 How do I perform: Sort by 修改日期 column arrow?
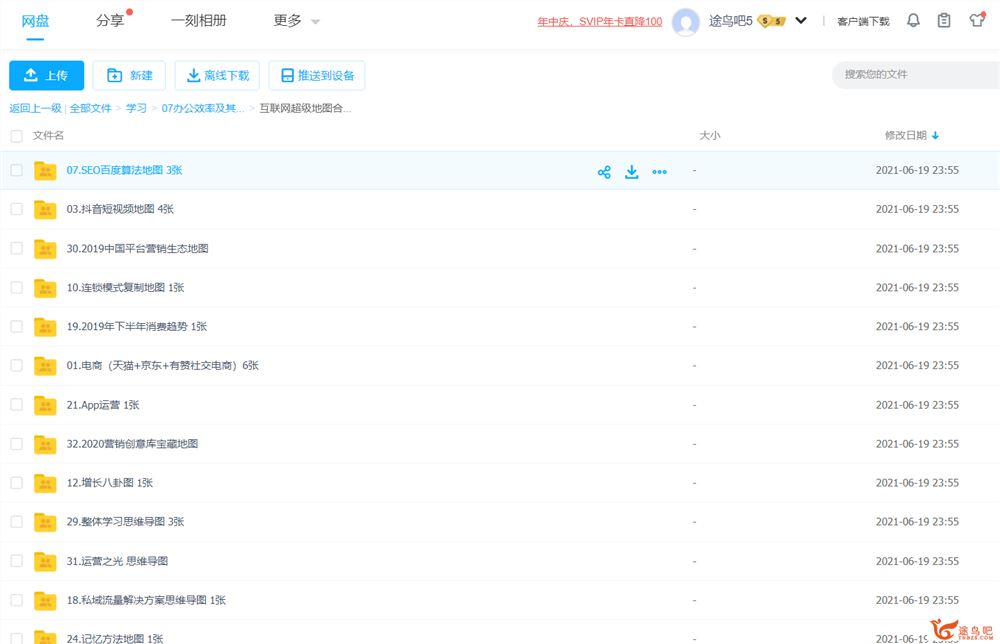(x=935, y=136)
